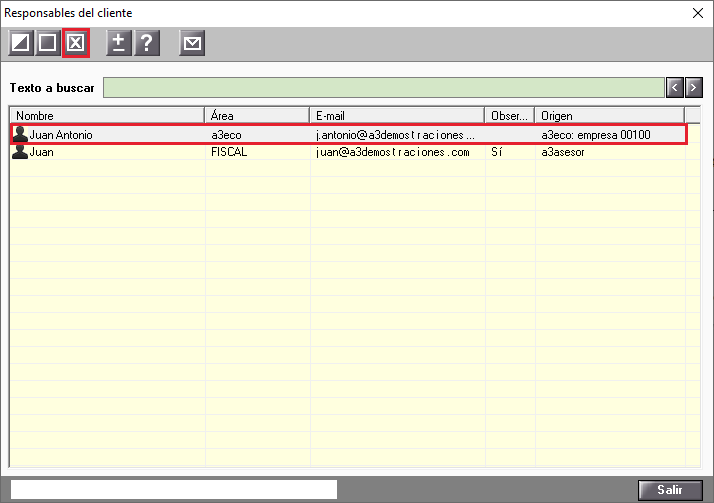This screenshot has height=503, width=714.
Task: Click the person icon in the FISCAL row
Action: coord(20,152)
